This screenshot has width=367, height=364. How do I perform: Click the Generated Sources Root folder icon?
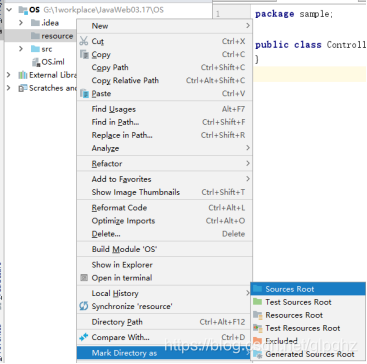257,354
